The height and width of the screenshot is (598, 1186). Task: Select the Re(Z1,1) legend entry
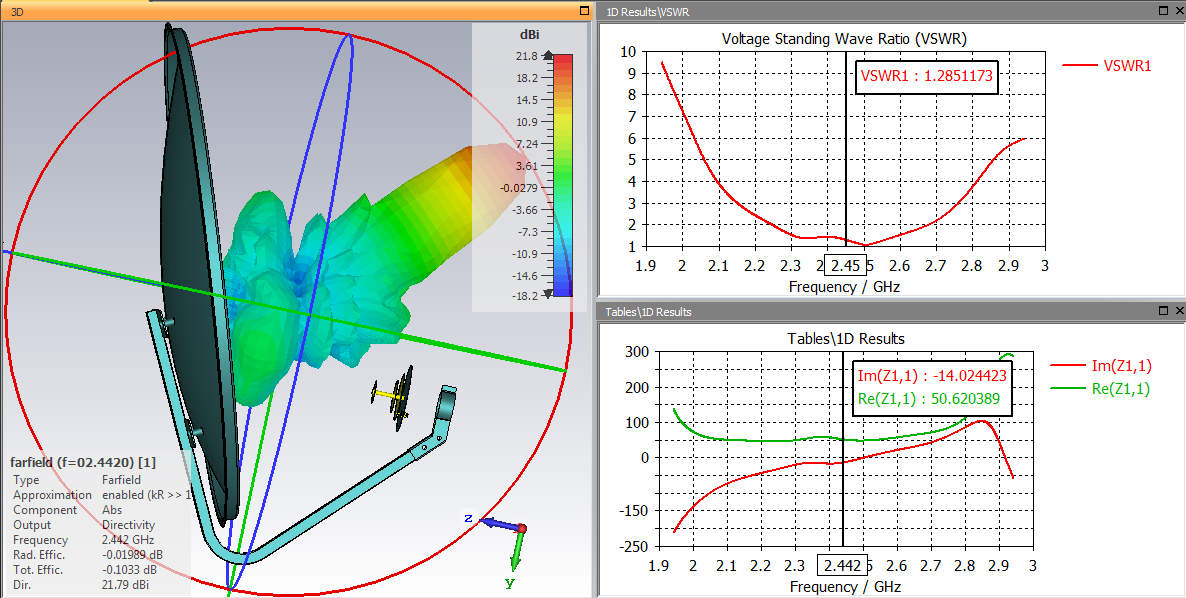pyautogui.click(x=1101, y=390)
